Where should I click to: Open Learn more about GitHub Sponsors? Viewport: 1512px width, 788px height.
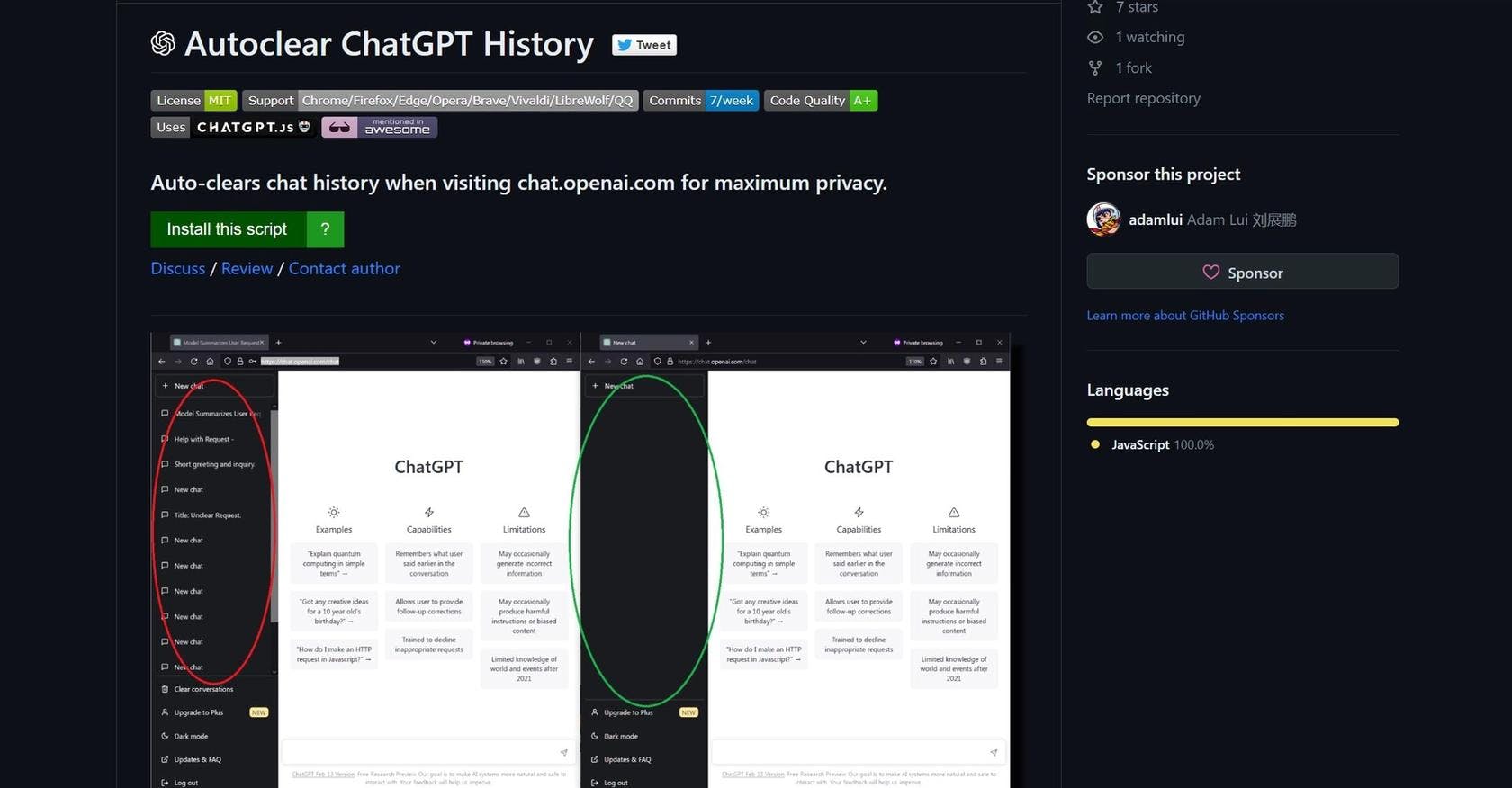1185,316
